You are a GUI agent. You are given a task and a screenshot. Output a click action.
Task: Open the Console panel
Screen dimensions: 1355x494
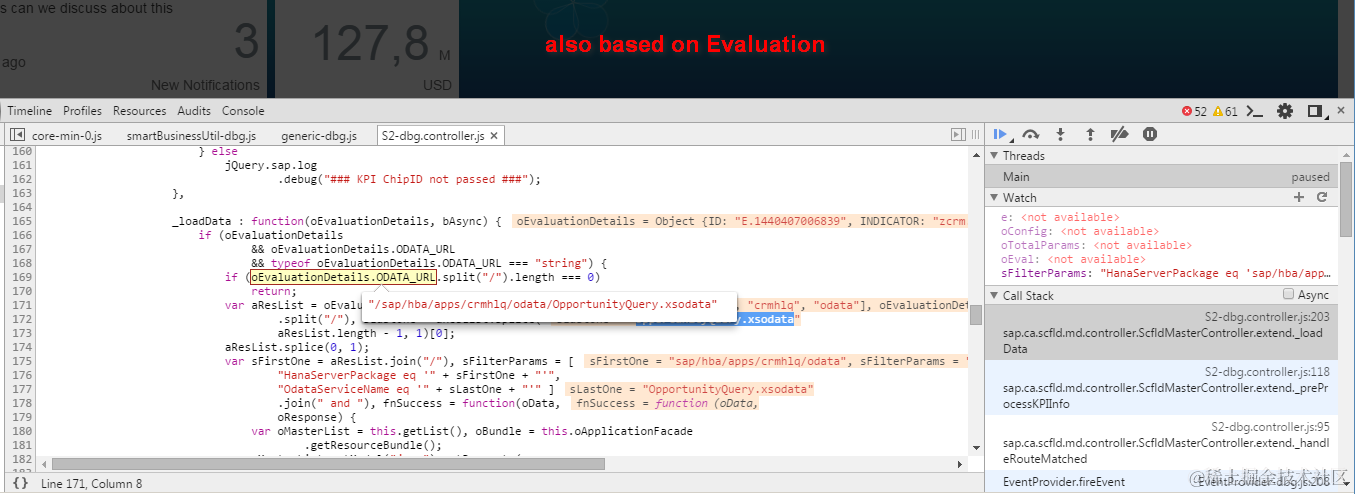pos(243,111)
